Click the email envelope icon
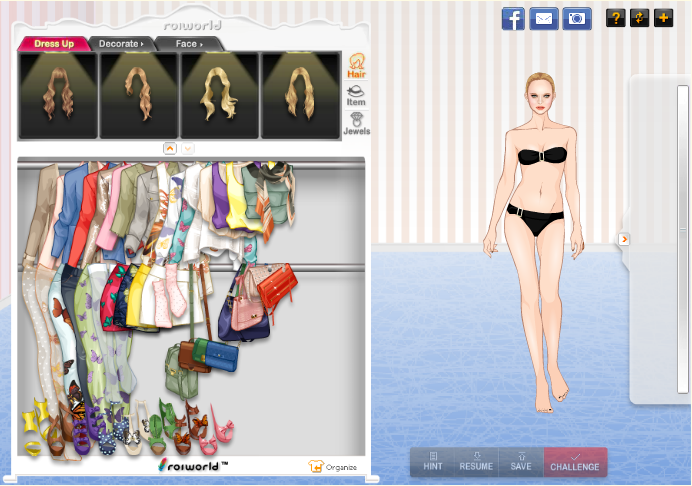692x486 pixels. click(x=544, y=18)
